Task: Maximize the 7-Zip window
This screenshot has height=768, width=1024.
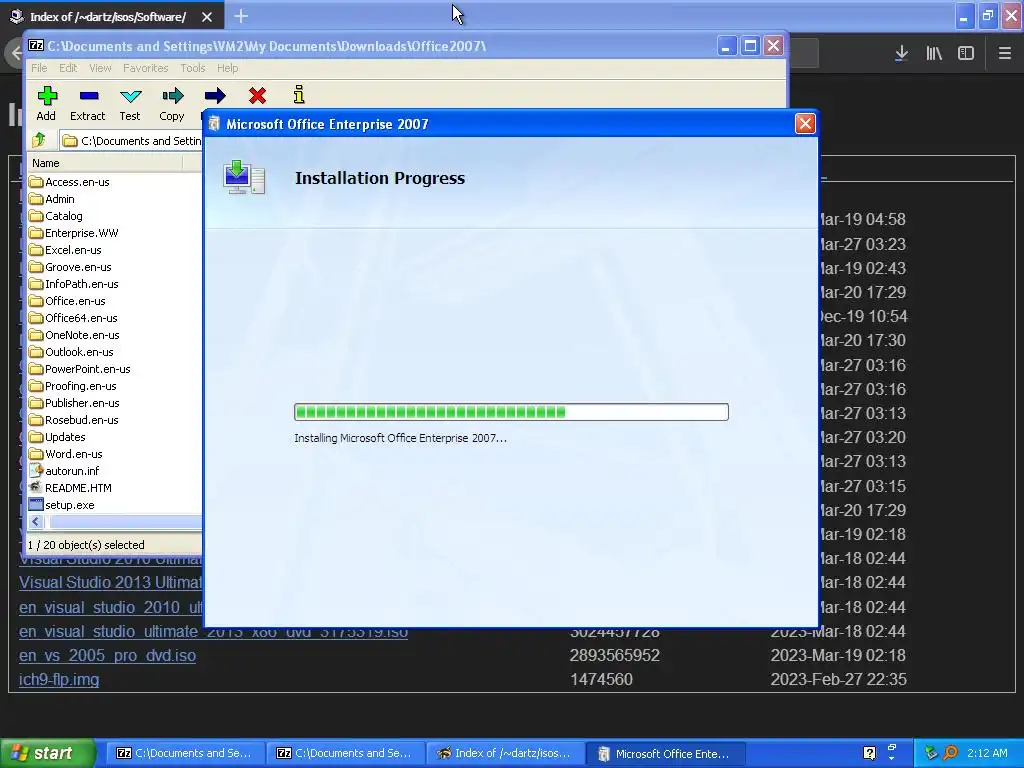Action: (x=750, y=46)
